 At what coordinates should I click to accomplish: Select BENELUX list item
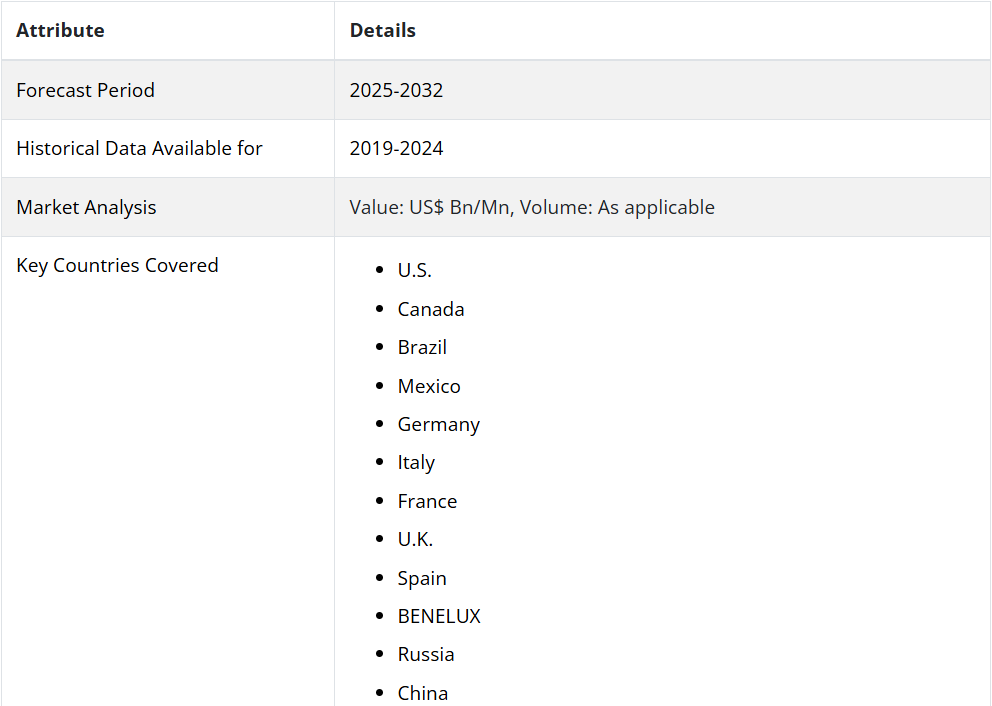pos(439,616)
